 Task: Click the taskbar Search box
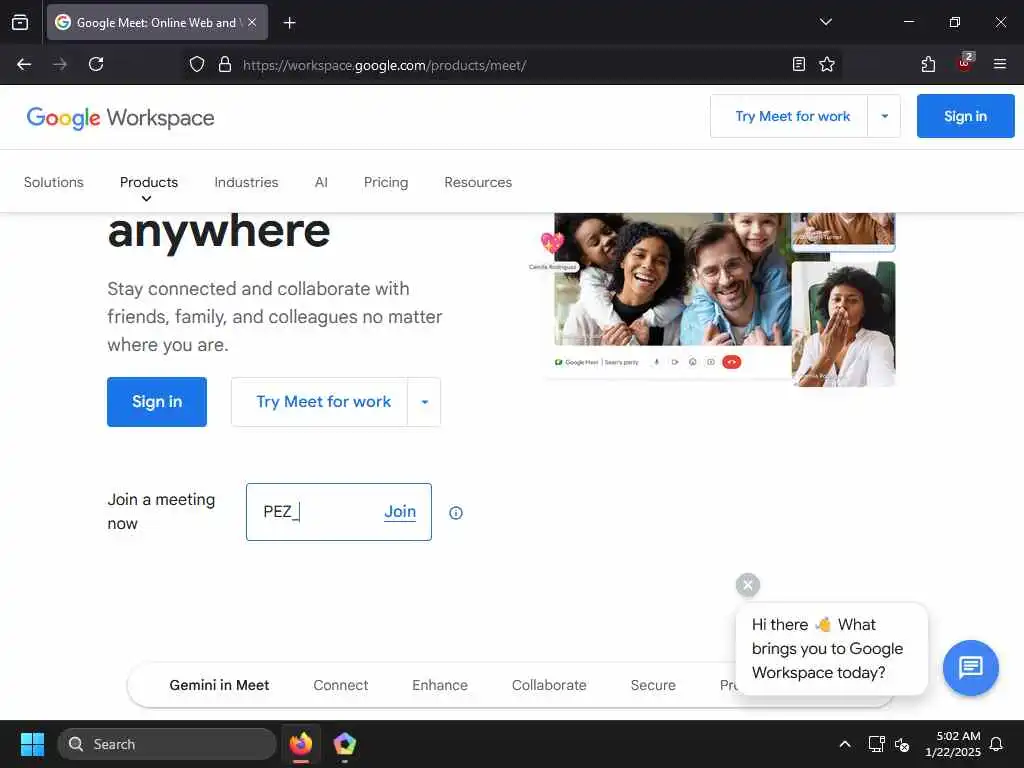[x=167, y=744]
